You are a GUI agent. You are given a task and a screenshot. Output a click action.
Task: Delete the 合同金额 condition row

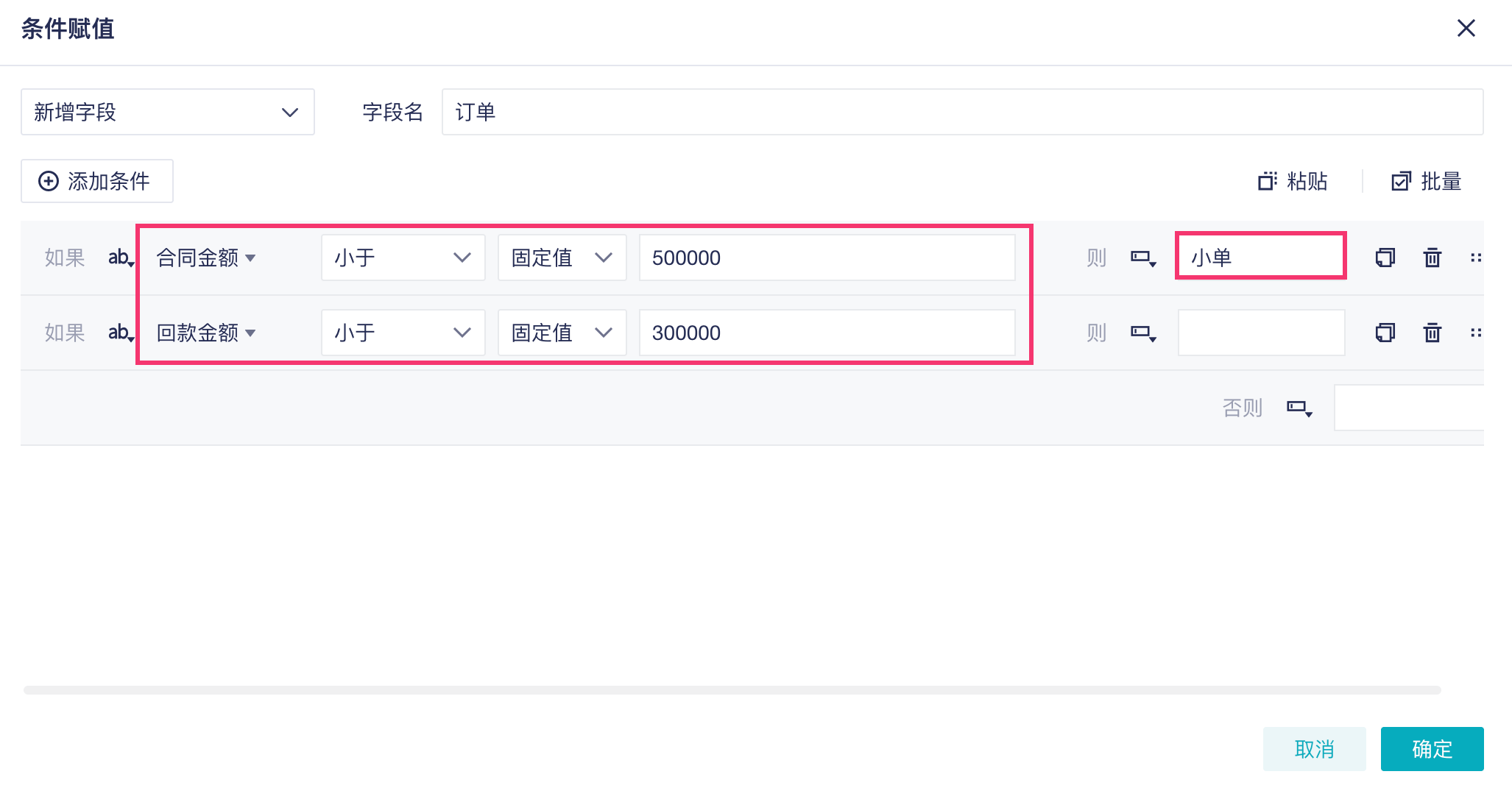[x=1432, y=258]
